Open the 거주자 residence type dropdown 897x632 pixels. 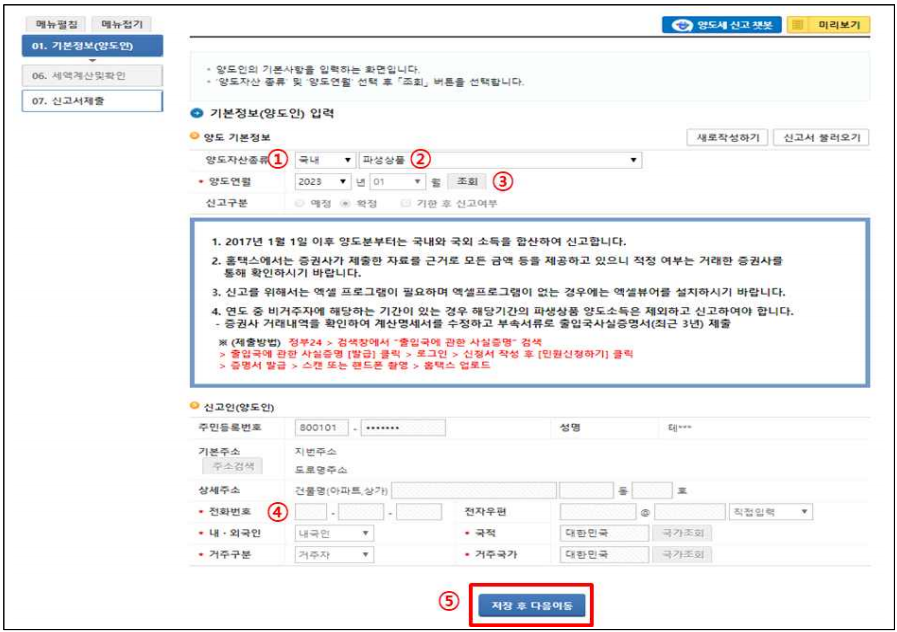[x=336, y=553]
